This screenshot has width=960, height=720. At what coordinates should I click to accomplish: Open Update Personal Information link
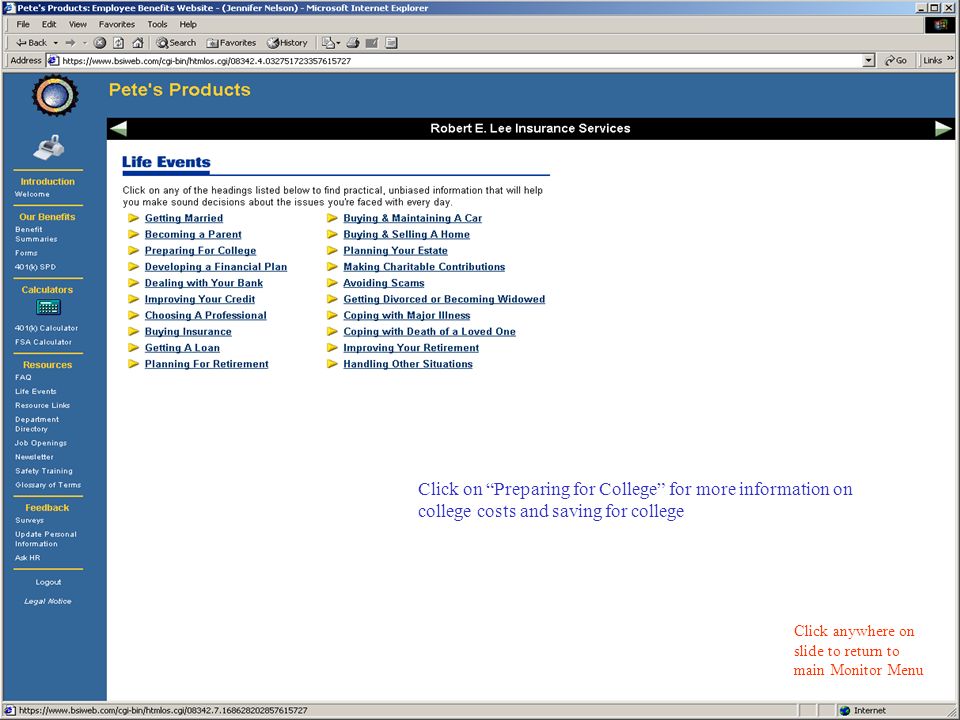coord(45,539)
